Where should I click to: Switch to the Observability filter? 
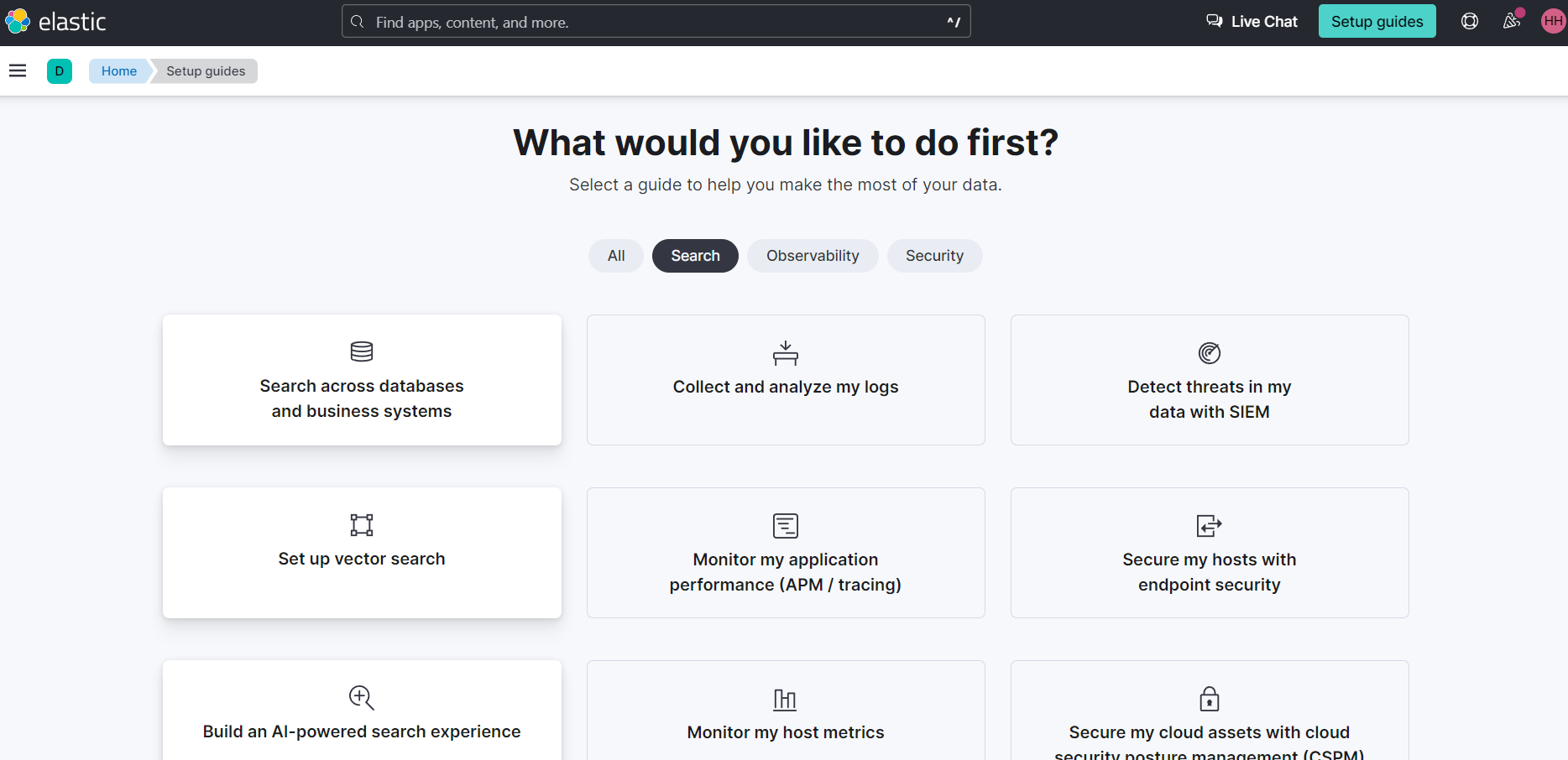(813, 256)
